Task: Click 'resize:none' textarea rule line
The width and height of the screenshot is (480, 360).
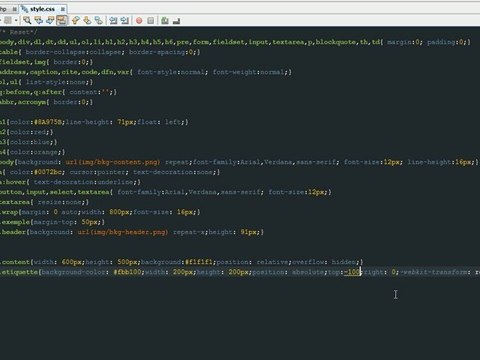Action: click(44, 202)
